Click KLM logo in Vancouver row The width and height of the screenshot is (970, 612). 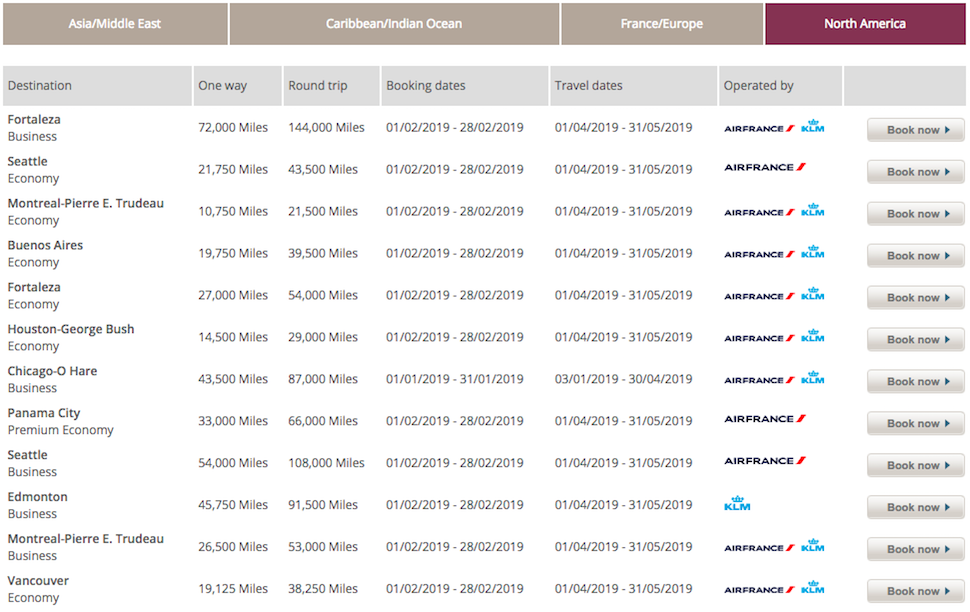click(x=812, y=587)
